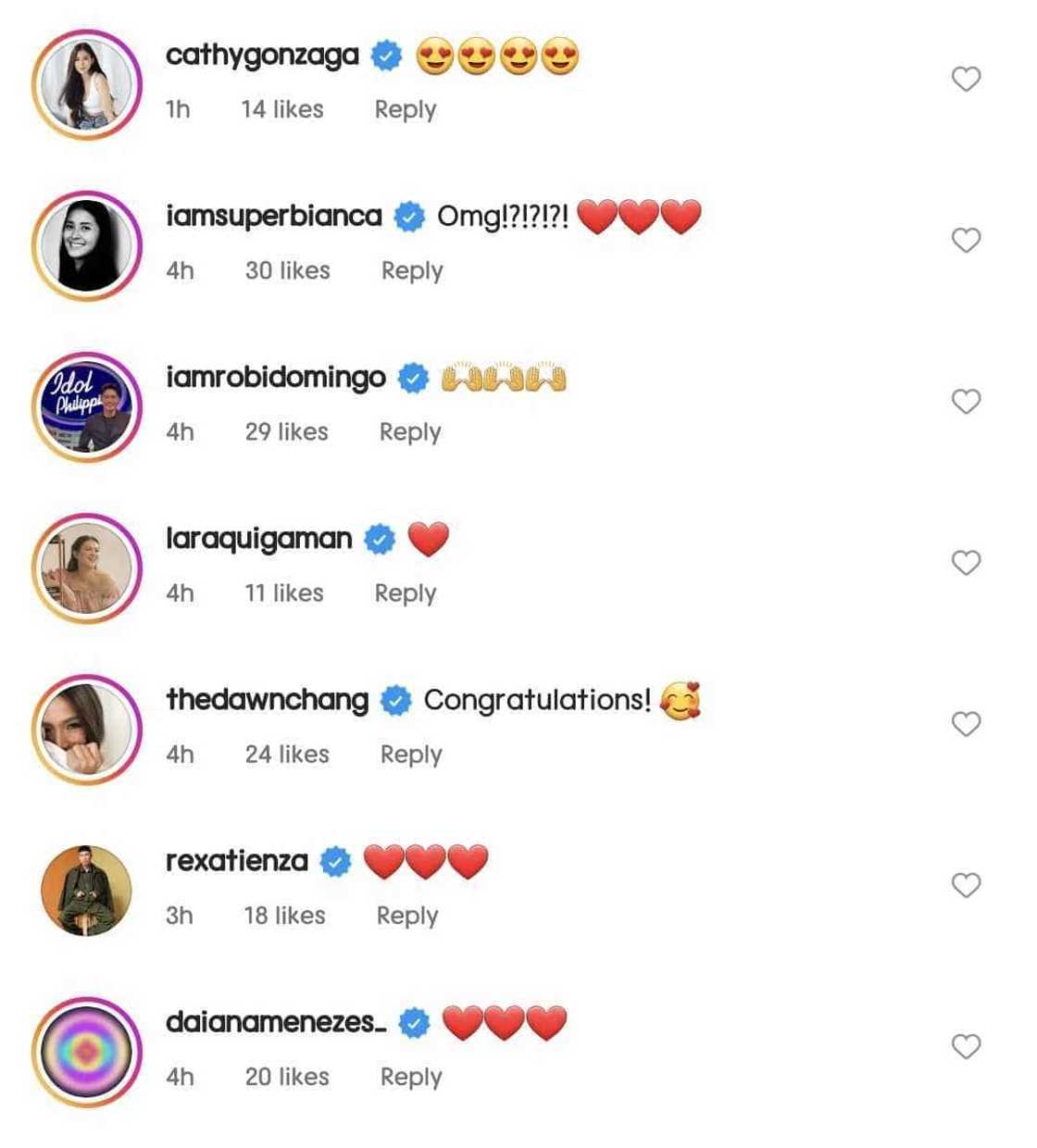Like iamrobidomingo's comment with the heart
Image resolution: width=1037 pixels, height=1148 pixels.
[x=966, y=402]
